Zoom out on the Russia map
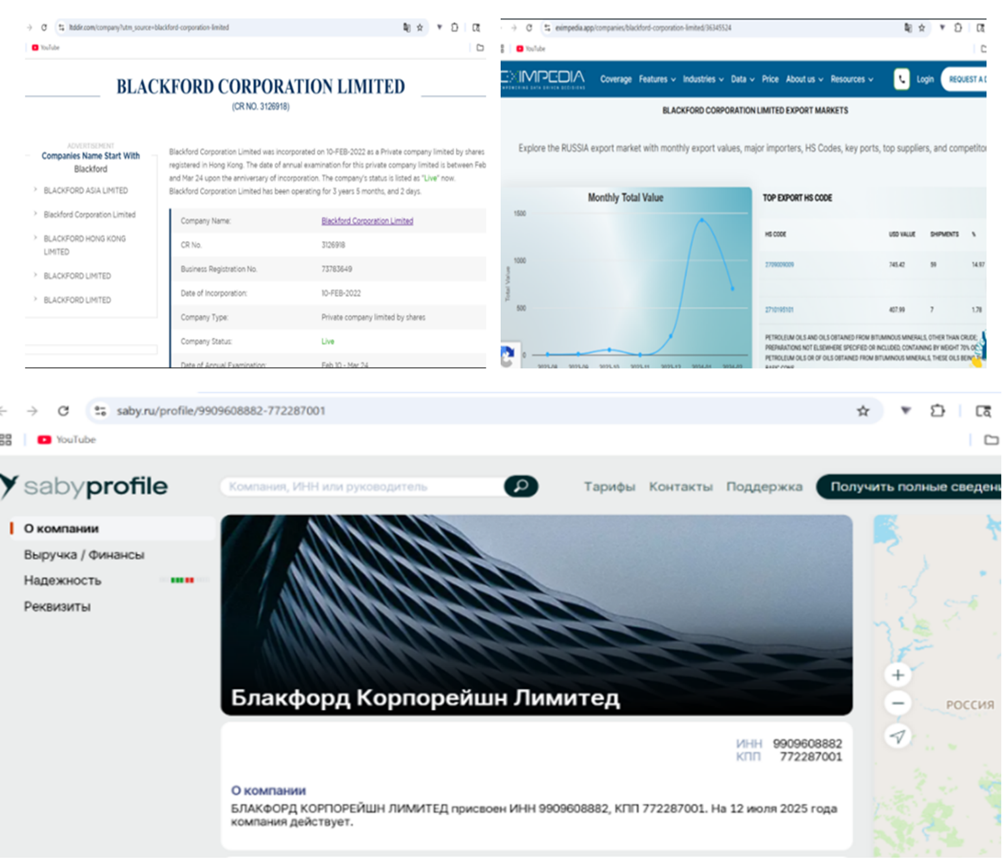The image size is (1004, 859). click(x=898, y=704)
